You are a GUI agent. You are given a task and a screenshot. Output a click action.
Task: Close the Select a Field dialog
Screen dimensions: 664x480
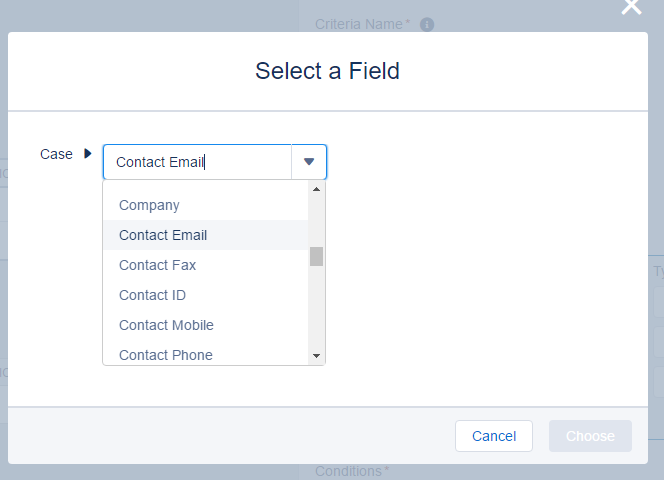pyautogui.click(x=631, y=7)
